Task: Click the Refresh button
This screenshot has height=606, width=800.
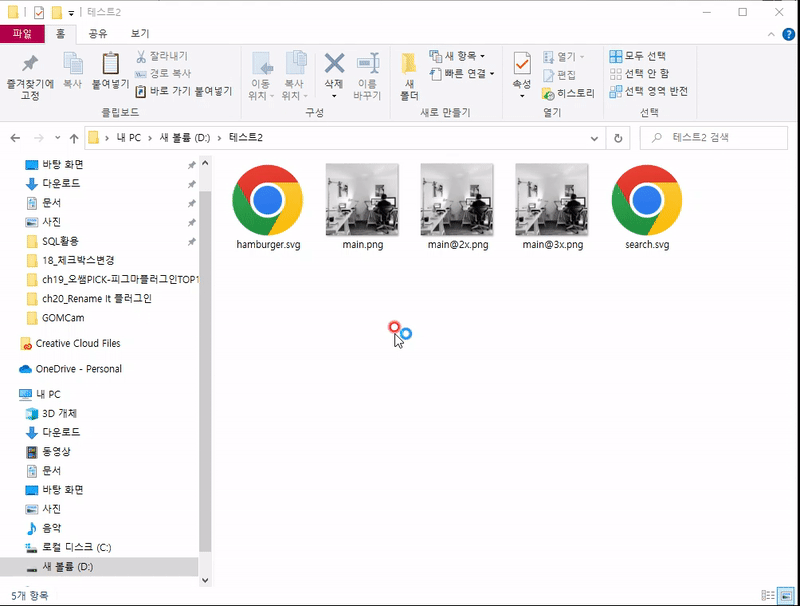Action: pos(618,138)
